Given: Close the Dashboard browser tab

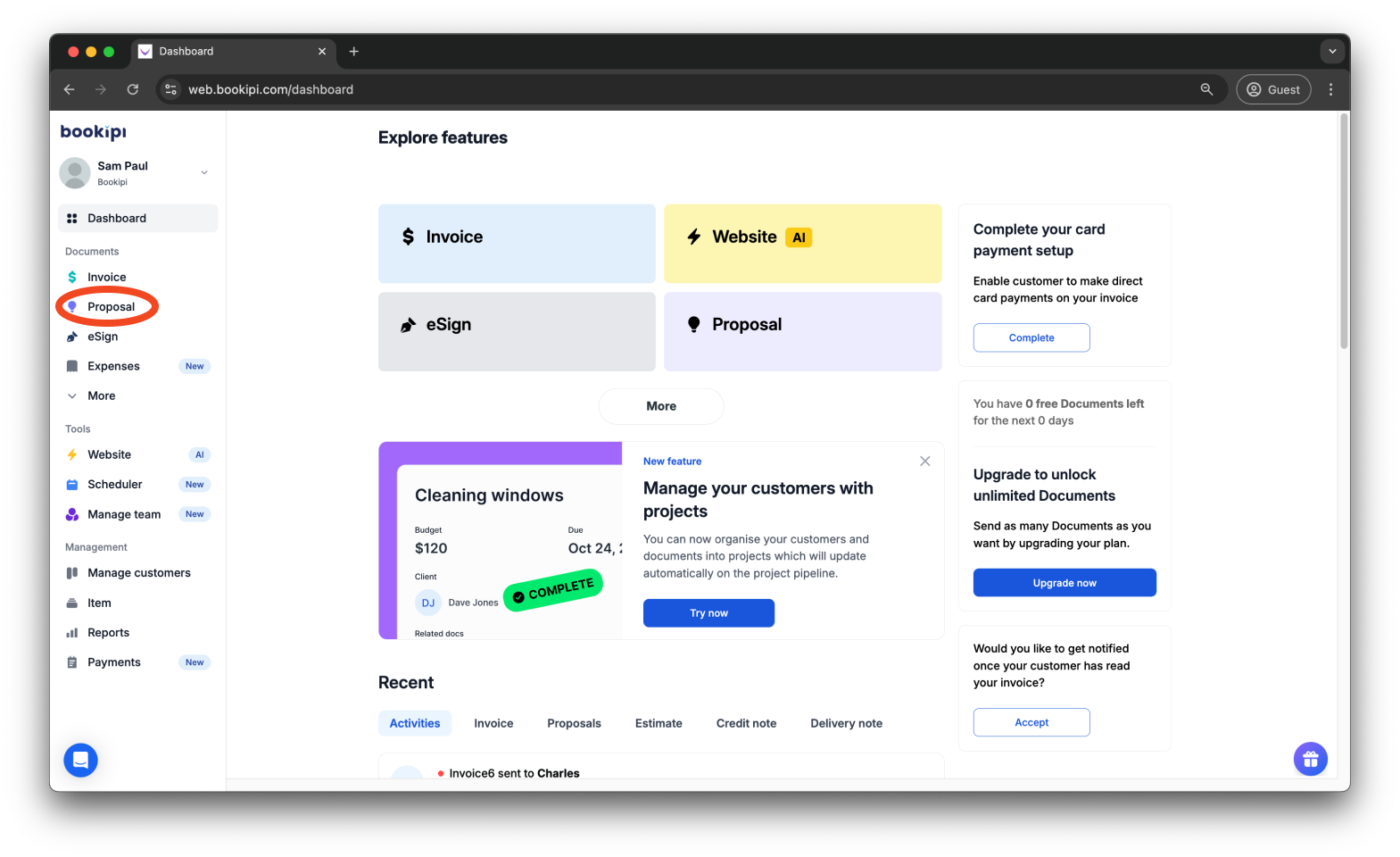Looking at the screenshot, I should 322,52.
